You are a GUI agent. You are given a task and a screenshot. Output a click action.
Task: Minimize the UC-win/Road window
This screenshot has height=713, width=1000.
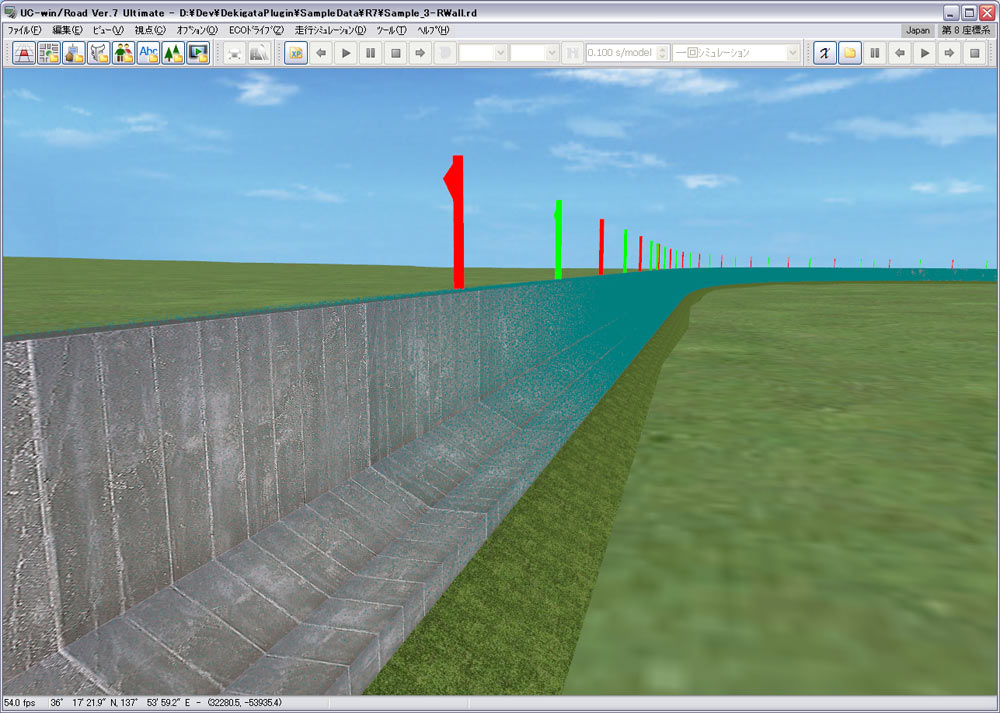951,12
